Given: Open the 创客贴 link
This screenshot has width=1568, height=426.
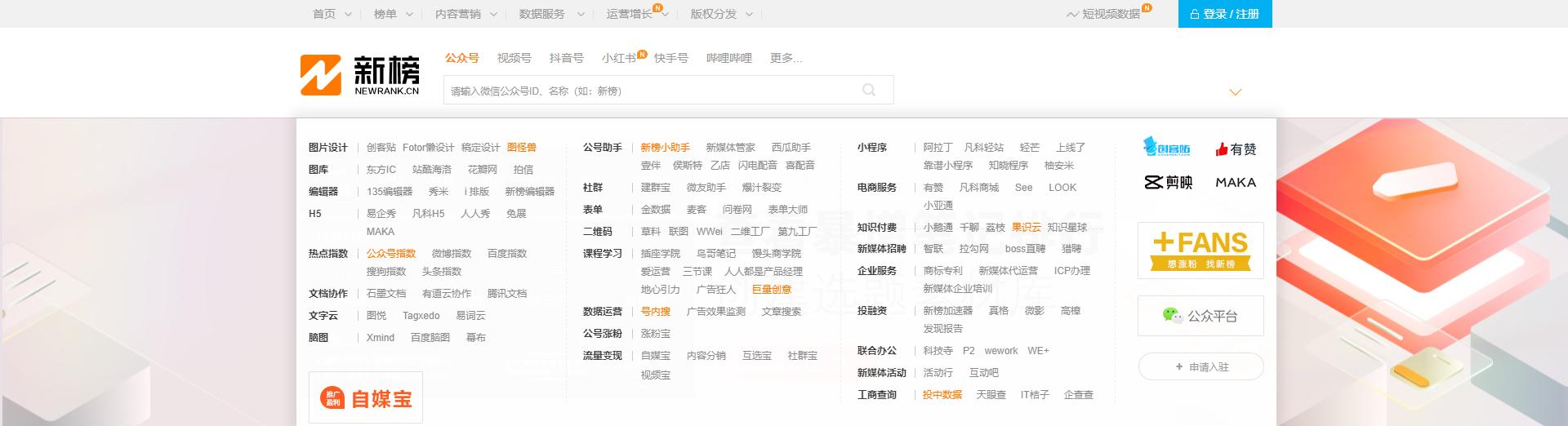Looking at the screenshot, I should coord(381,148).
